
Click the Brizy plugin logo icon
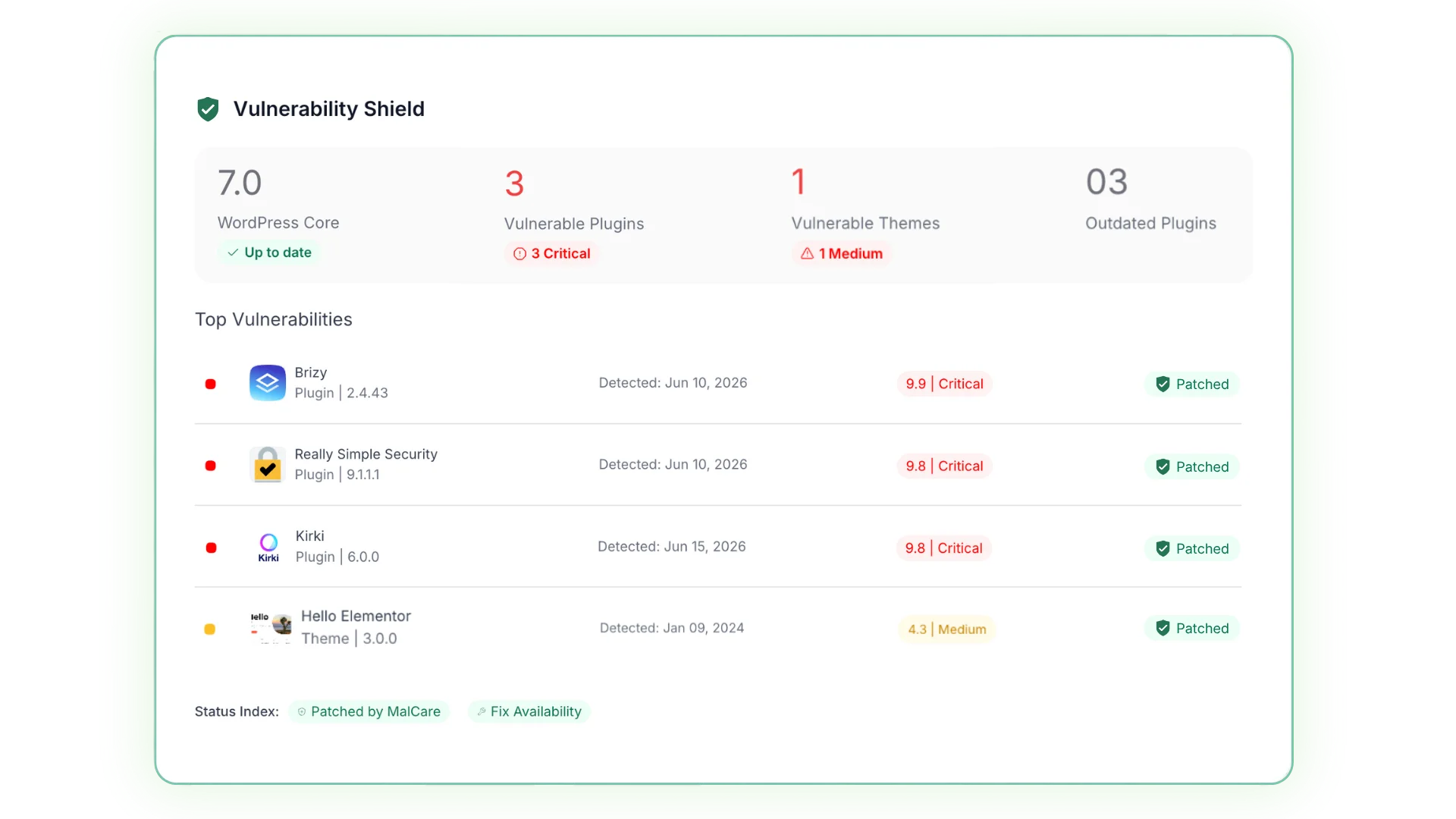click(268, 383)
